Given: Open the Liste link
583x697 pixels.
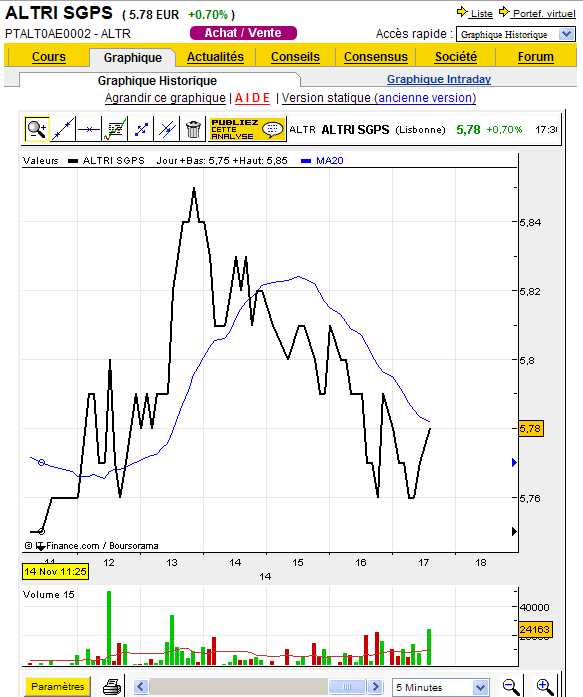Looking at the screenshot, I should [481, 13].
